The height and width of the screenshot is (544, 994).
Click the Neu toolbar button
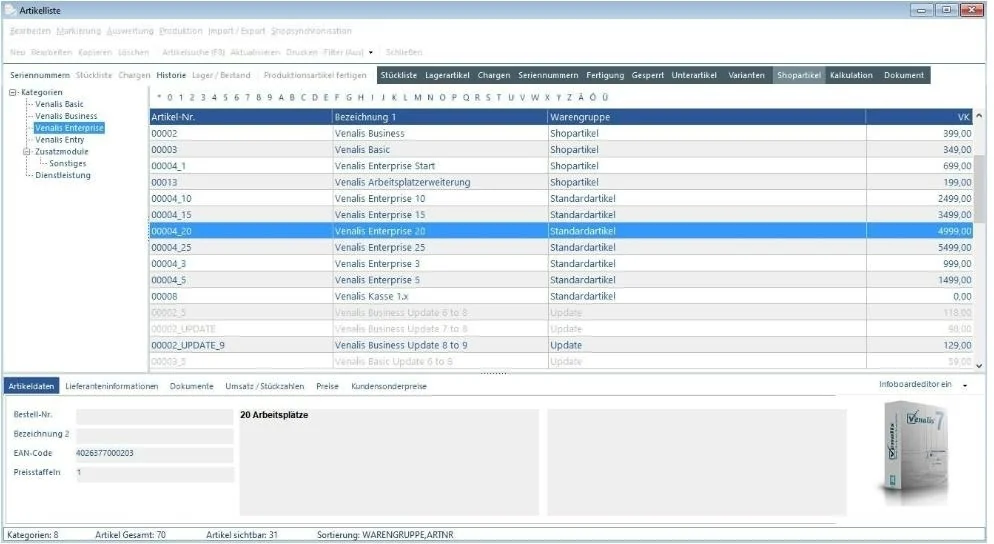tap(18, 52)
